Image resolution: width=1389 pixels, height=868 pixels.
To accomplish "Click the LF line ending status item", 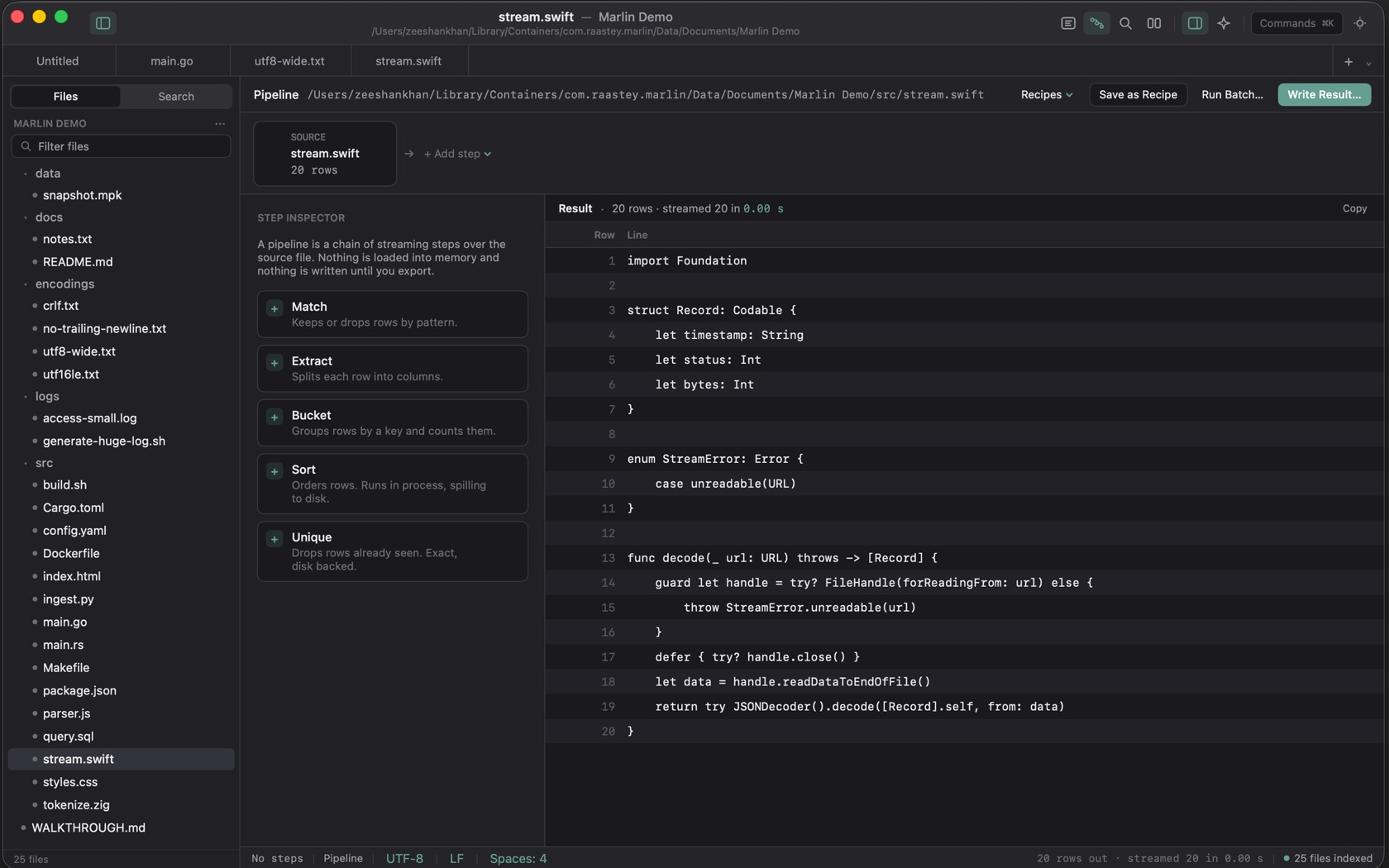I will click(456, 858).
